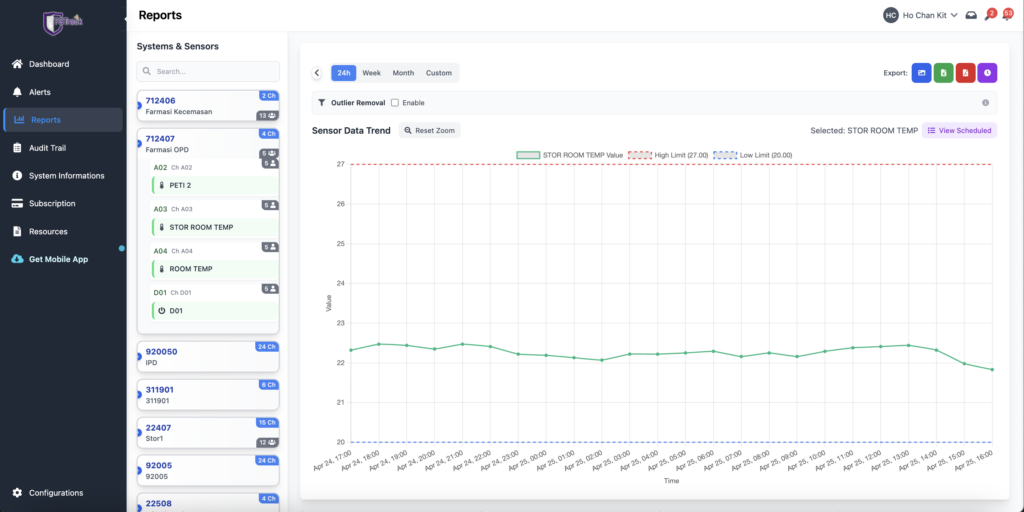Click the View Scheduled button
Image resolution: width=1024 pixels, height=512 pixels.
click(958, 130)
